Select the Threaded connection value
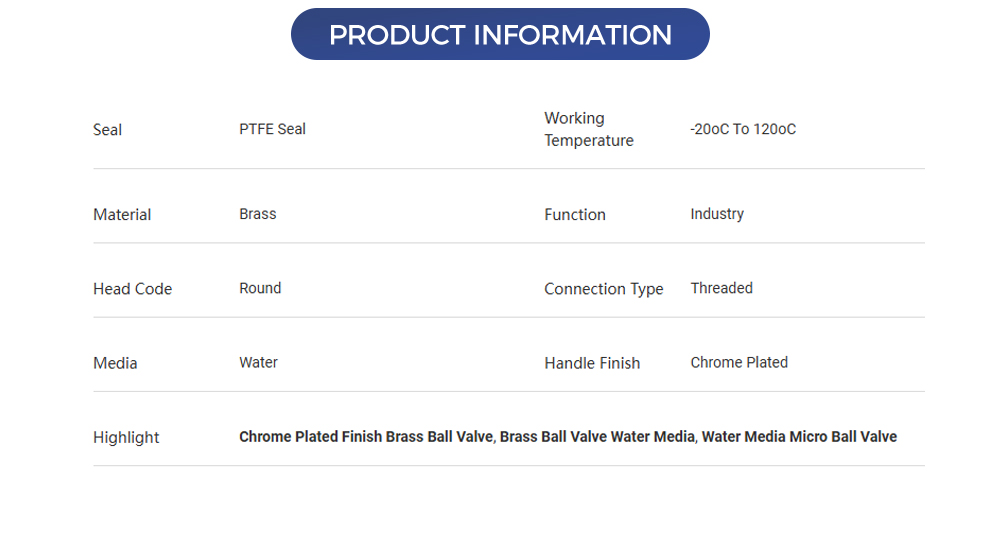The width and height of the screenshot is (1000, 535). pyautogui.click(x=721, y=288)
